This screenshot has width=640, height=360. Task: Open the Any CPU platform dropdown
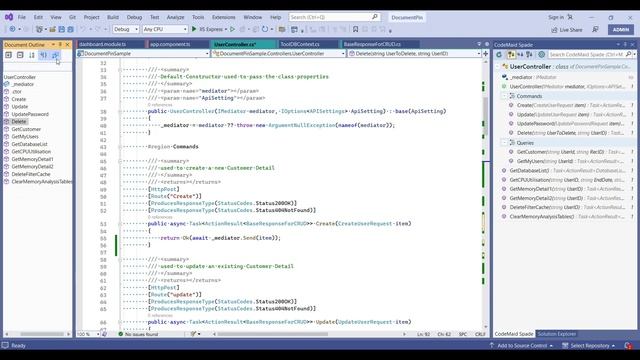(165, 29)
